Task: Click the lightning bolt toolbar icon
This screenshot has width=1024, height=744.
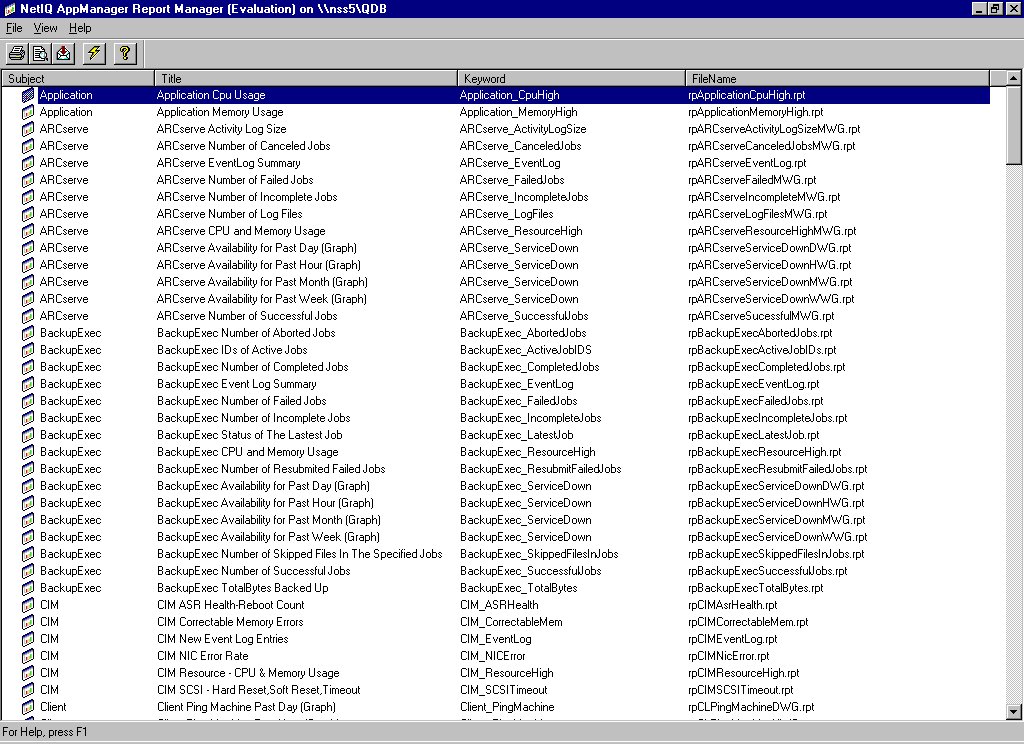Action: 95,53
